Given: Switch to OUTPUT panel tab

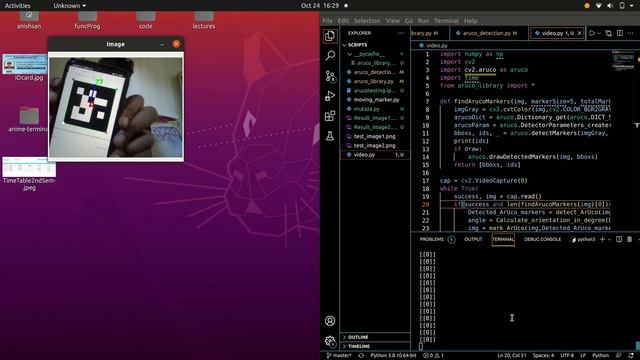Looking at the screenshot, I should coord(473,239).
